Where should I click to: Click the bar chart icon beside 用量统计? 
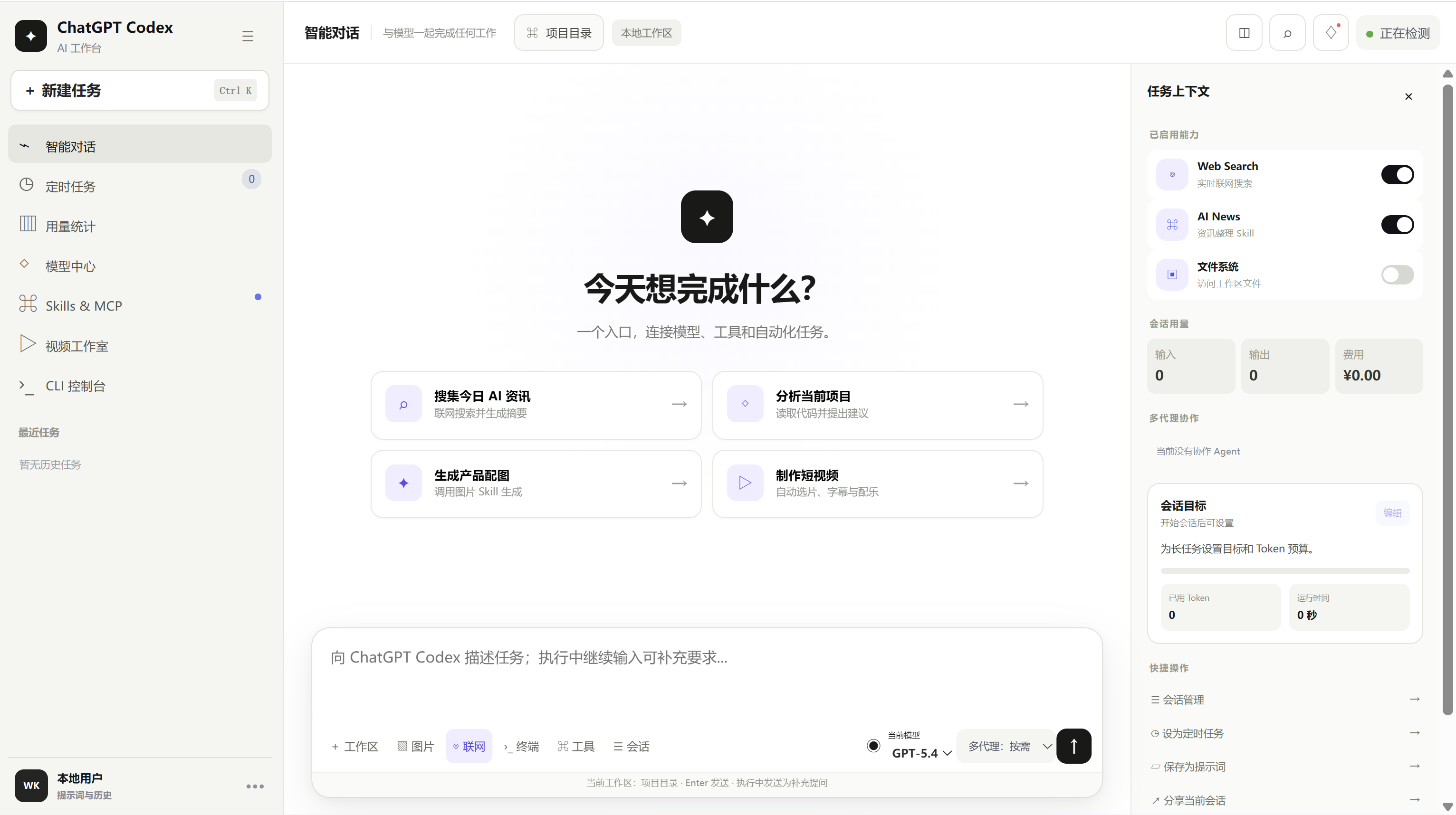pyautogui.click(x=28, y=224)
